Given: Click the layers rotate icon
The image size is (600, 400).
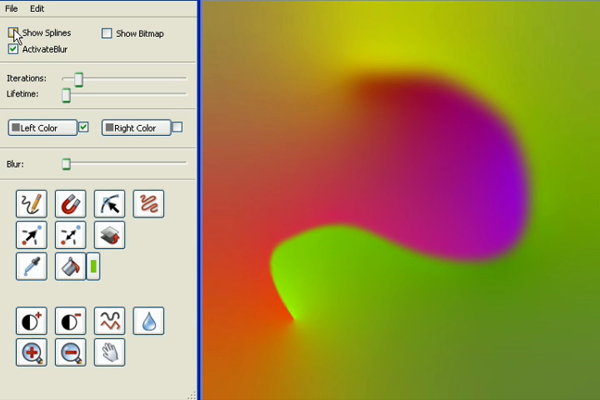Looking at the screenshot, I should (109, 235).
